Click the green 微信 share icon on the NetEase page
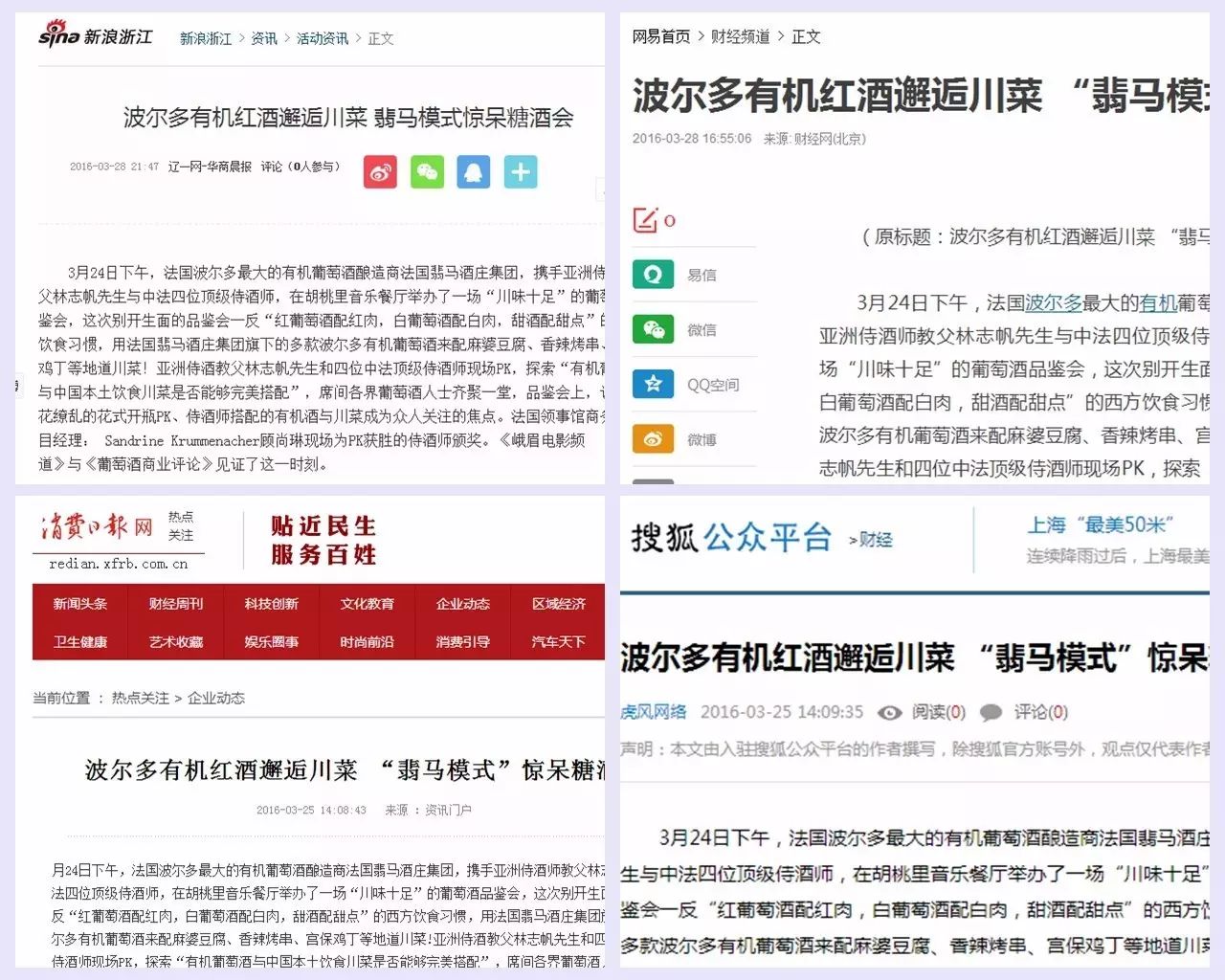This screenshot has height=980, width=1225. click(653, 329)
